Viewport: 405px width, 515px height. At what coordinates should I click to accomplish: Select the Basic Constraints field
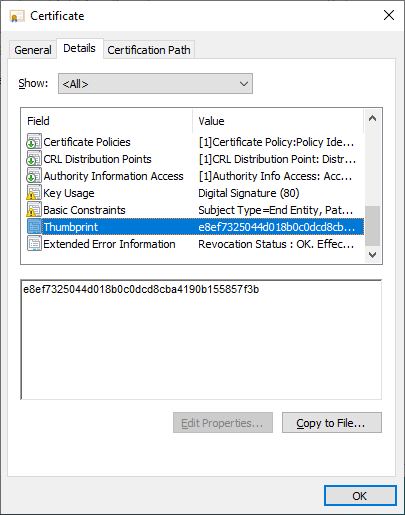pyautogui.click(x=84, y=210)
